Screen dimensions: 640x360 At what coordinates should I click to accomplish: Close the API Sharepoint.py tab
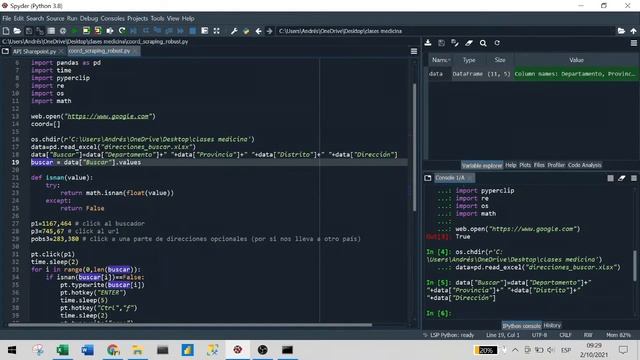coord(61,51)
